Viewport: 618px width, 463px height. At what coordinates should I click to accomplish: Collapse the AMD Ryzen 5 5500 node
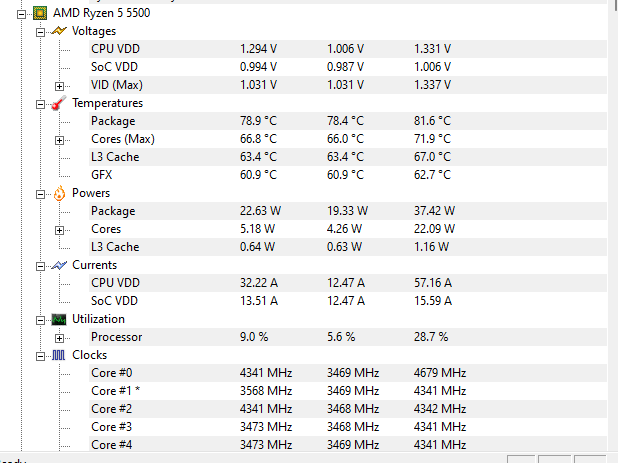[x=22, y=13]
